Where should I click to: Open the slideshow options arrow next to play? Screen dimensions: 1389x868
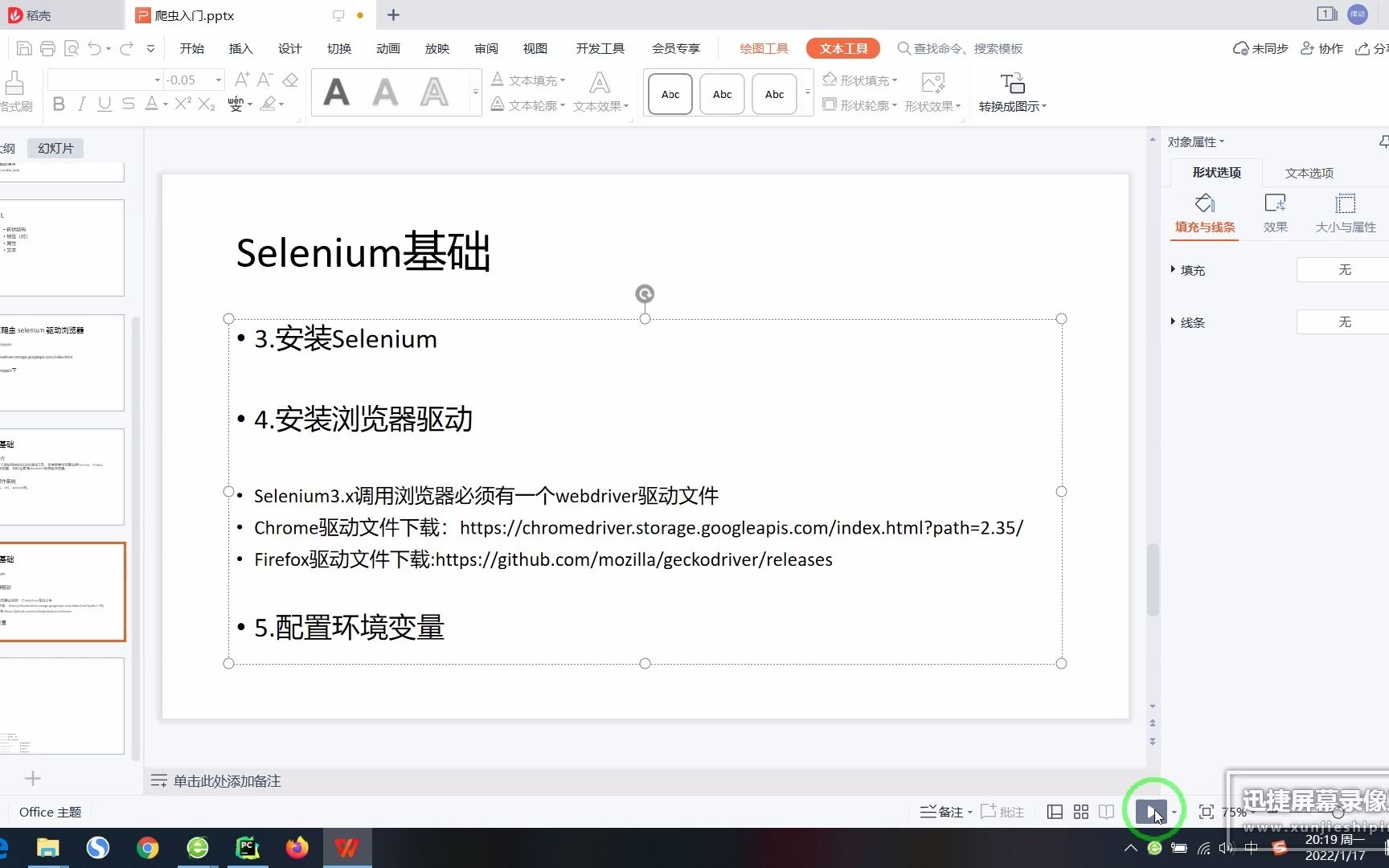(x=1174, y=812)
